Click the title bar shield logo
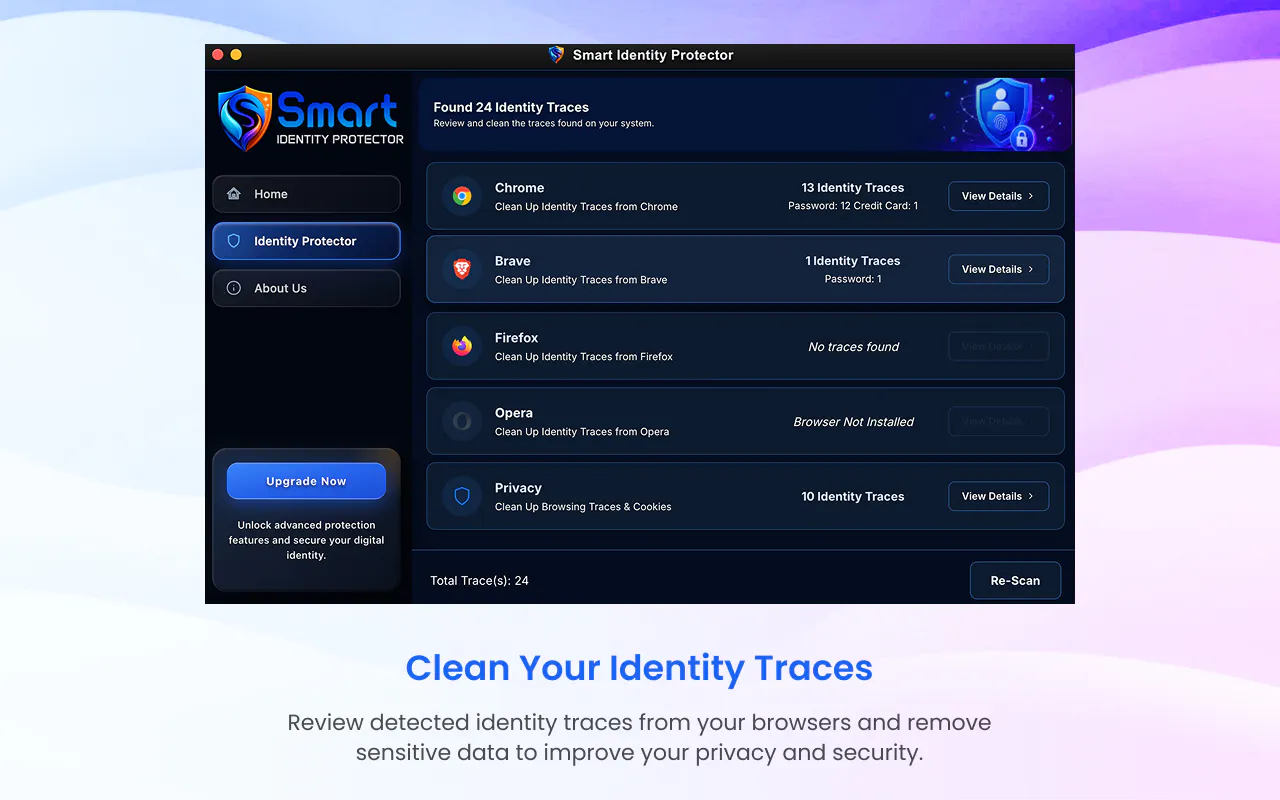Viewport: 1280px width, 800px height. coord(557,55)
